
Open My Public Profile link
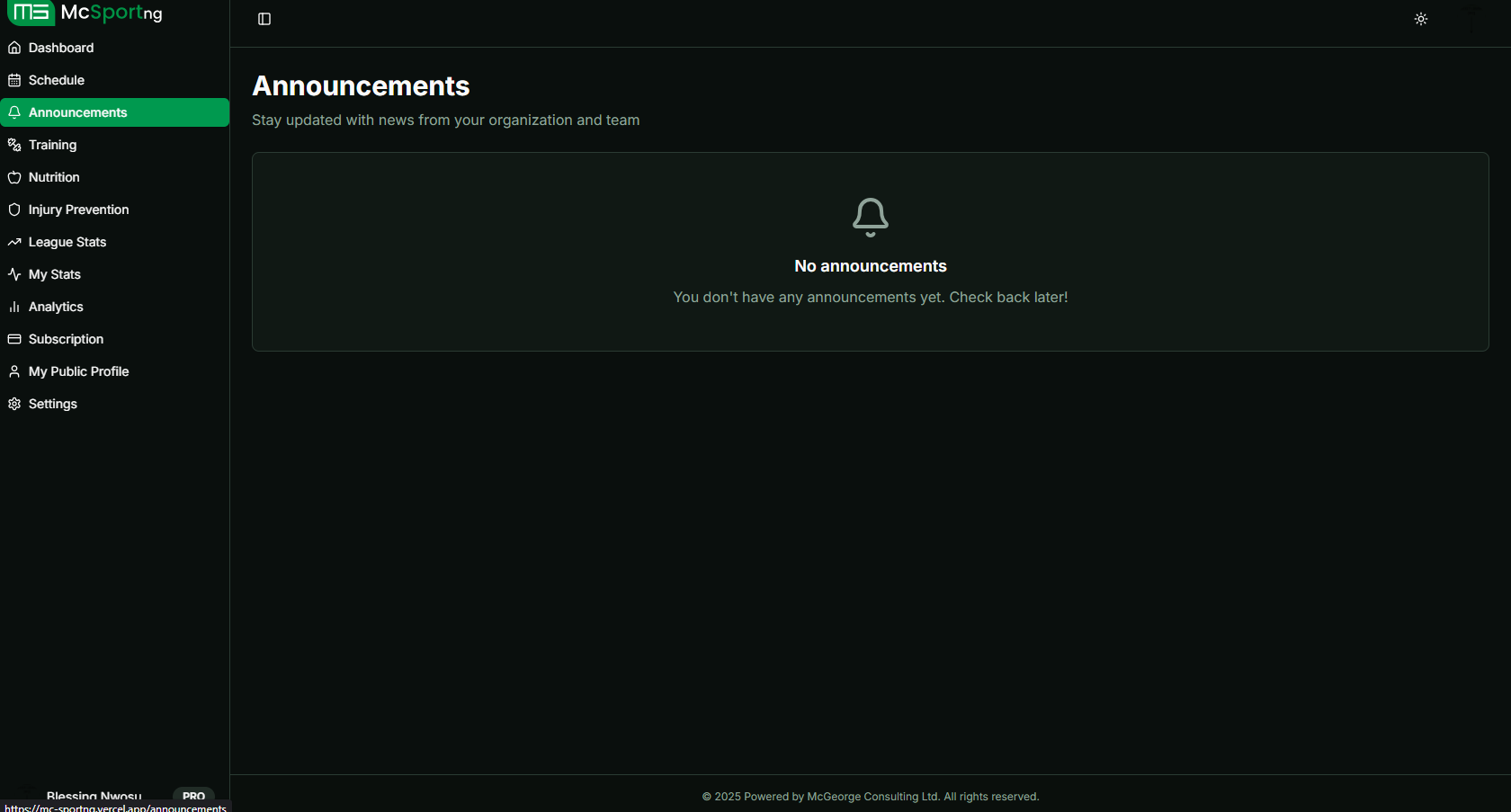pyautogui.click(x=78, y=371)
